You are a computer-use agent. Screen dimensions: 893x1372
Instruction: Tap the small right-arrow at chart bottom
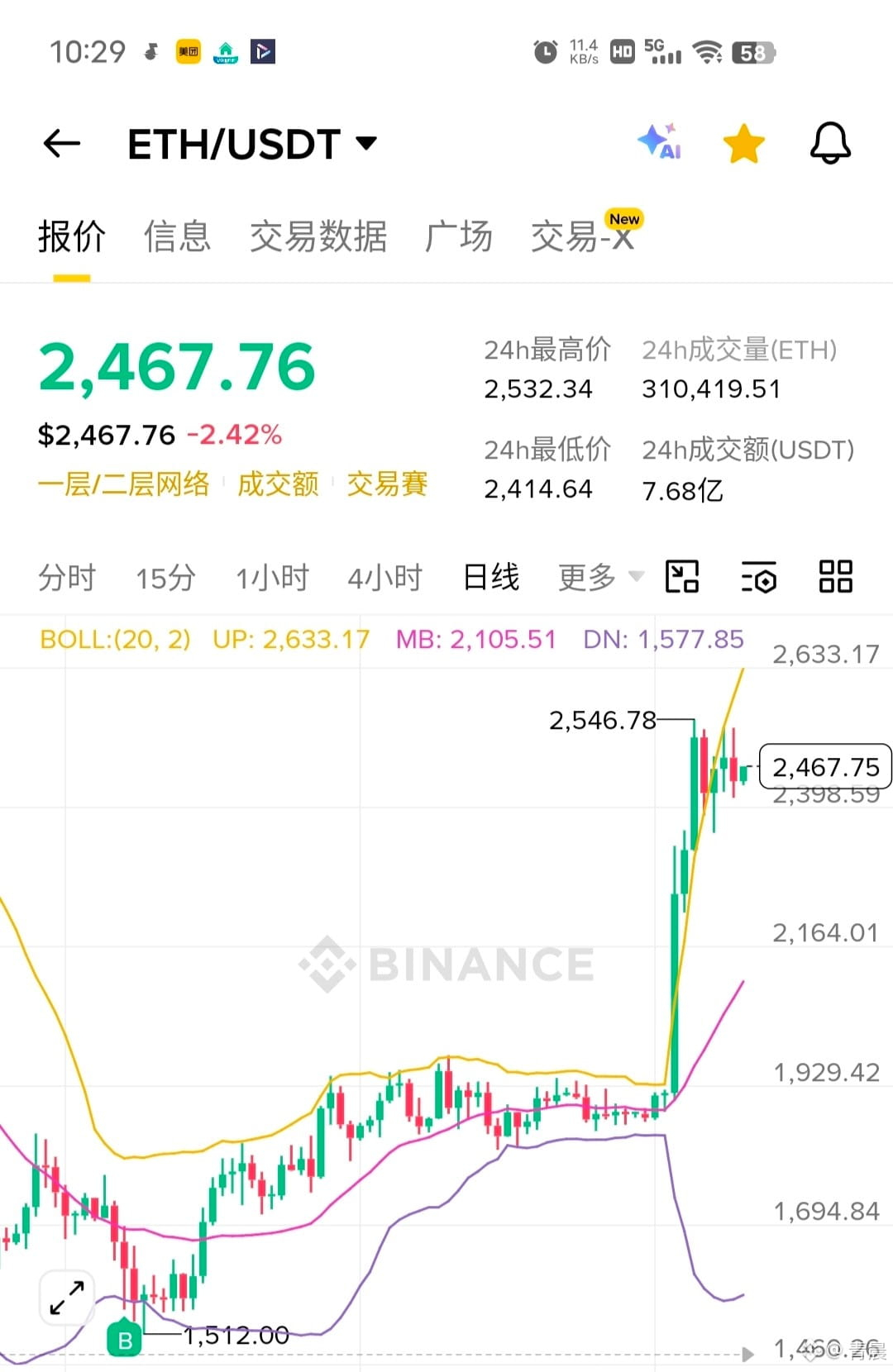747,1354
